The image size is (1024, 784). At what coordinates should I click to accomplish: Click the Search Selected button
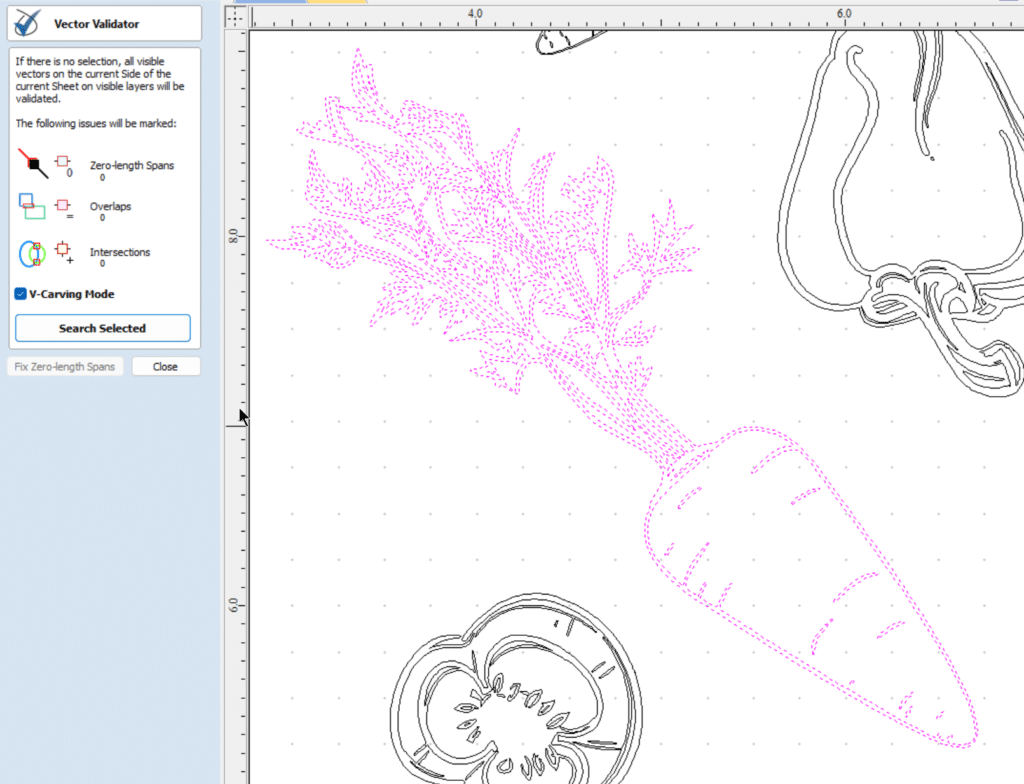coord(103,328)
